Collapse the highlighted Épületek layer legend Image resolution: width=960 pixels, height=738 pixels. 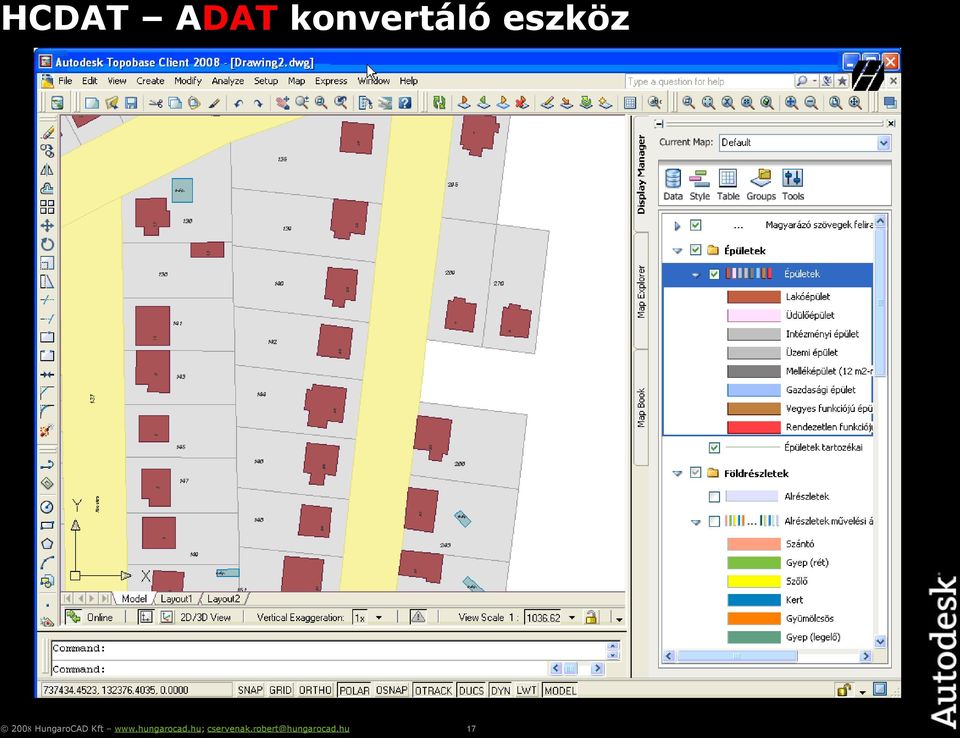[x=696, y=274]
